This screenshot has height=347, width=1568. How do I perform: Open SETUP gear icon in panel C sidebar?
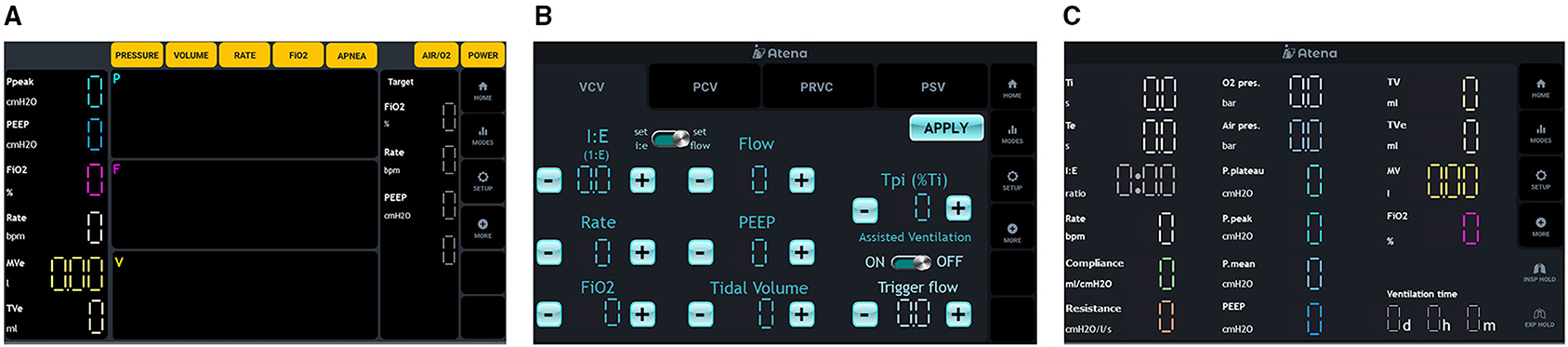[x=1540, y=180]
